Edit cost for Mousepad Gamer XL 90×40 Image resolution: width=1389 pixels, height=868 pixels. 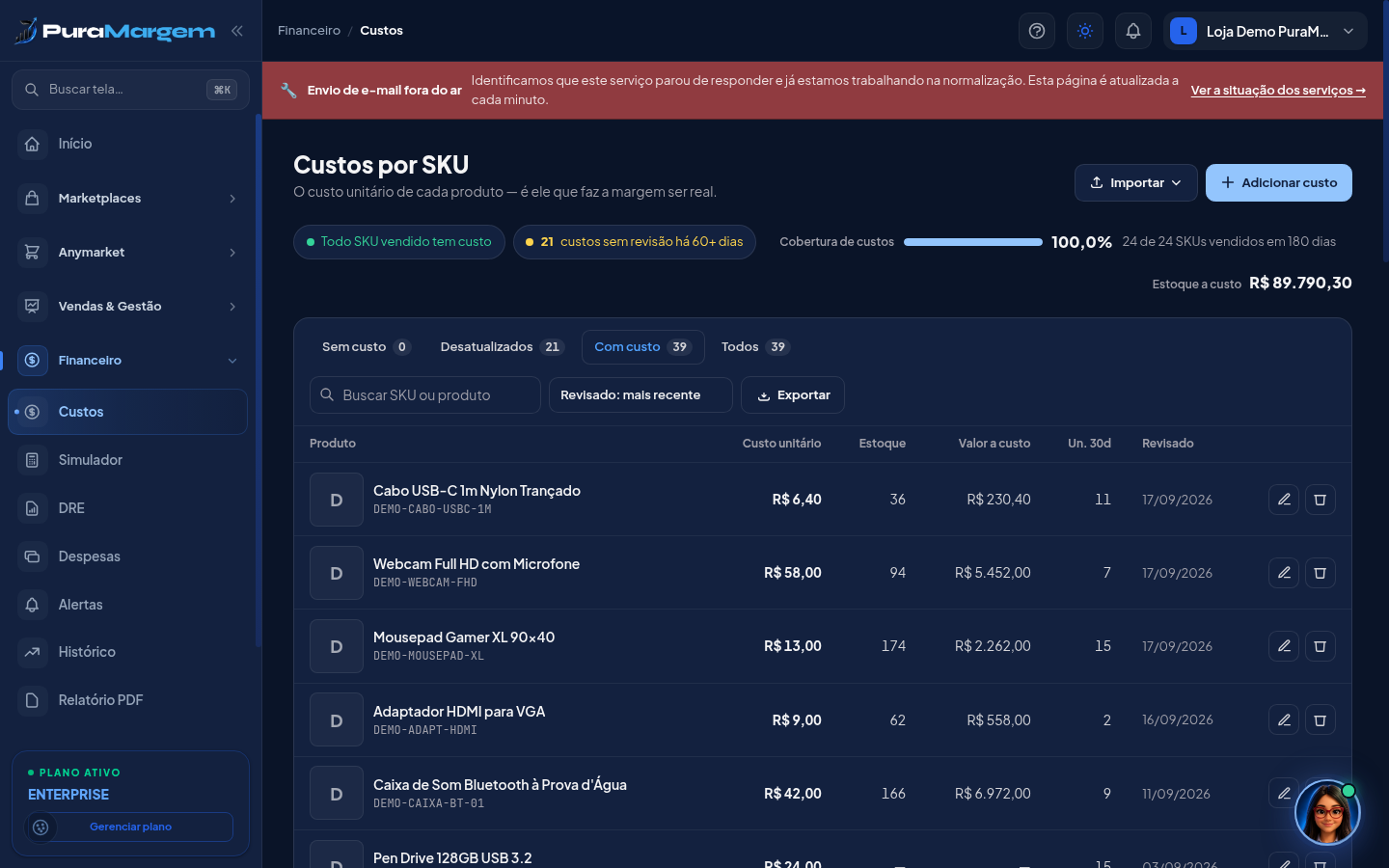(1284, 646)
